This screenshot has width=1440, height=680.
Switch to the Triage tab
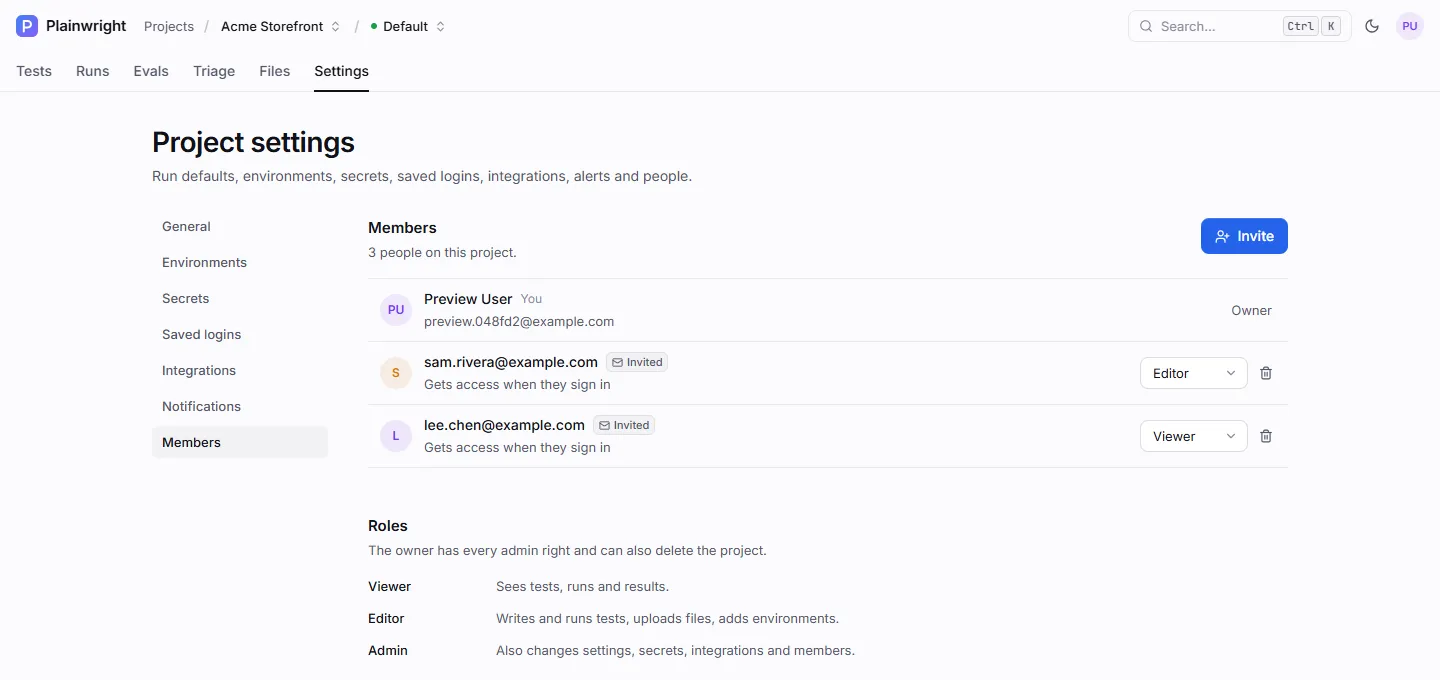tap(214, 71)
